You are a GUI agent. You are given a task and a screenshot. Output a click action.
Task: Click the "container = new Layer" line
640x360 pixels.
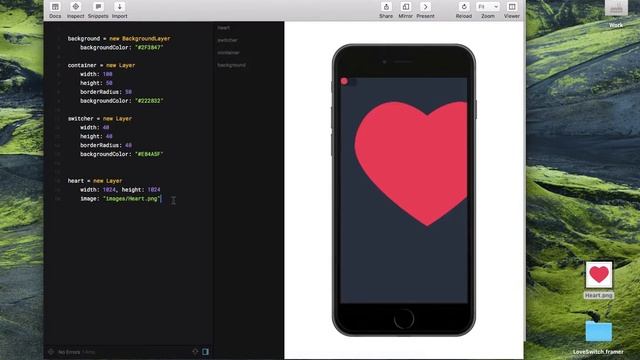pos(101,65)
